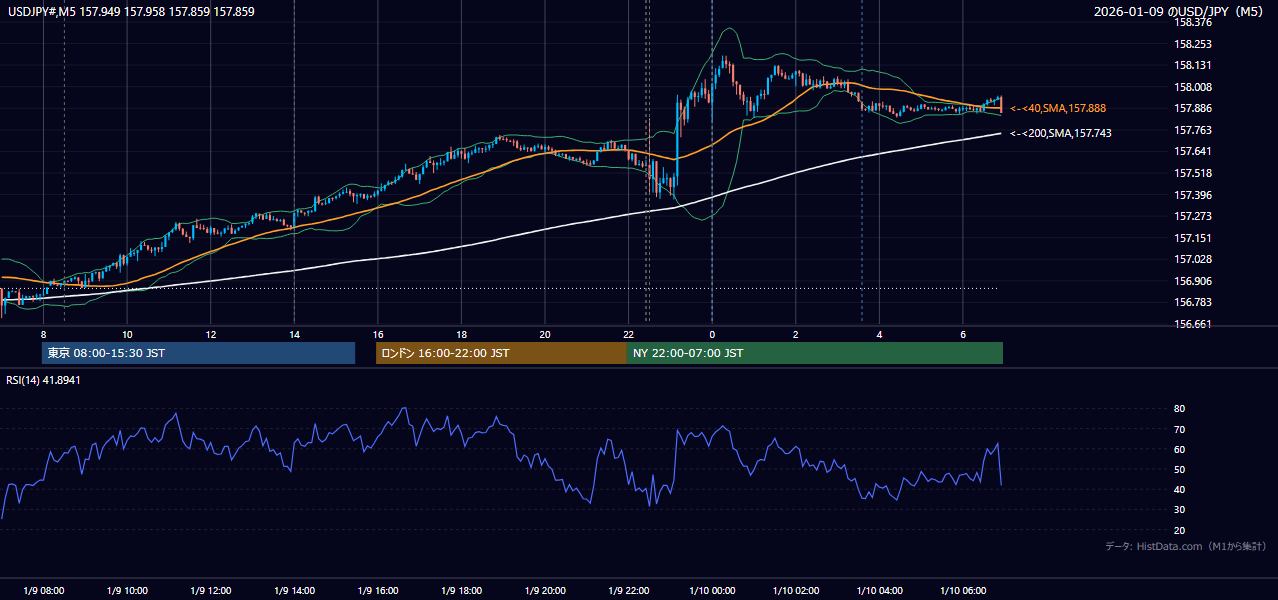Screen dimensions: 1278x600
Task: Click the bottom timestamp 1/9 20:00
Action: (x=544, y=590)
